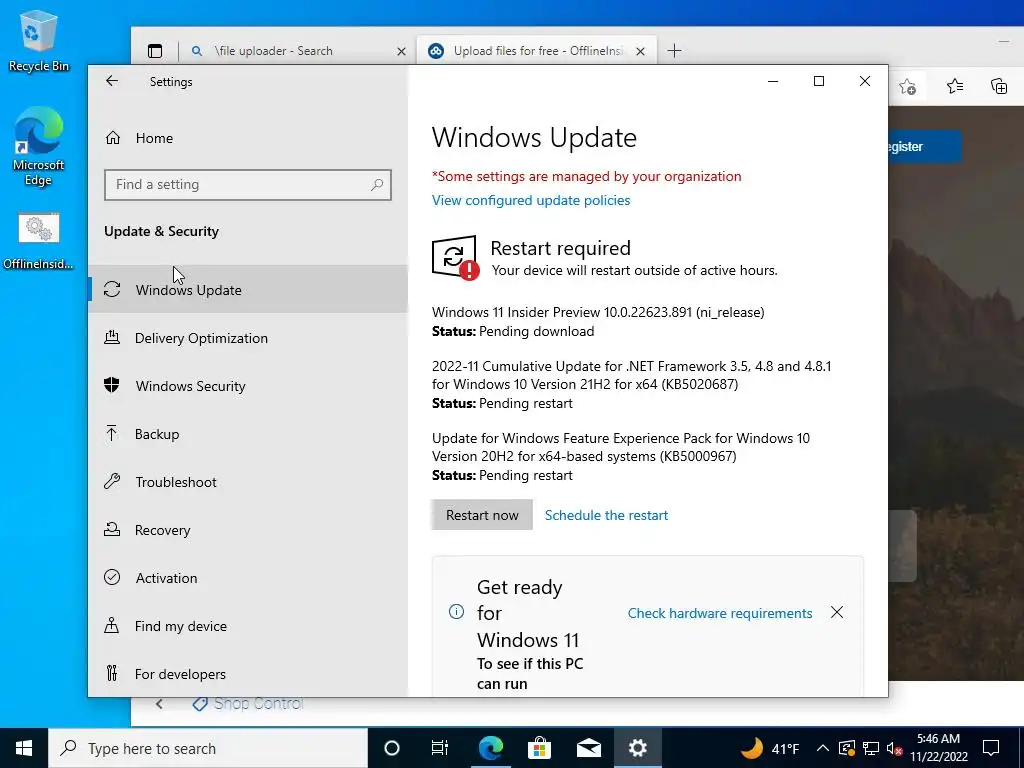Open For developers section
Viewport: 1024px width, 768px height.
[248, 673]
